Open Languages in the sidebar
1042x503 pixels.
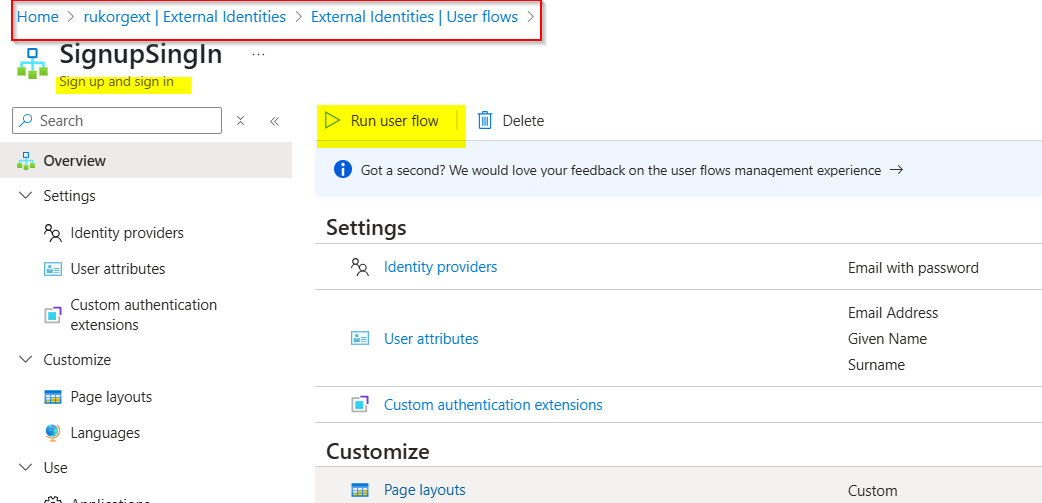click(x=105, y=433)
